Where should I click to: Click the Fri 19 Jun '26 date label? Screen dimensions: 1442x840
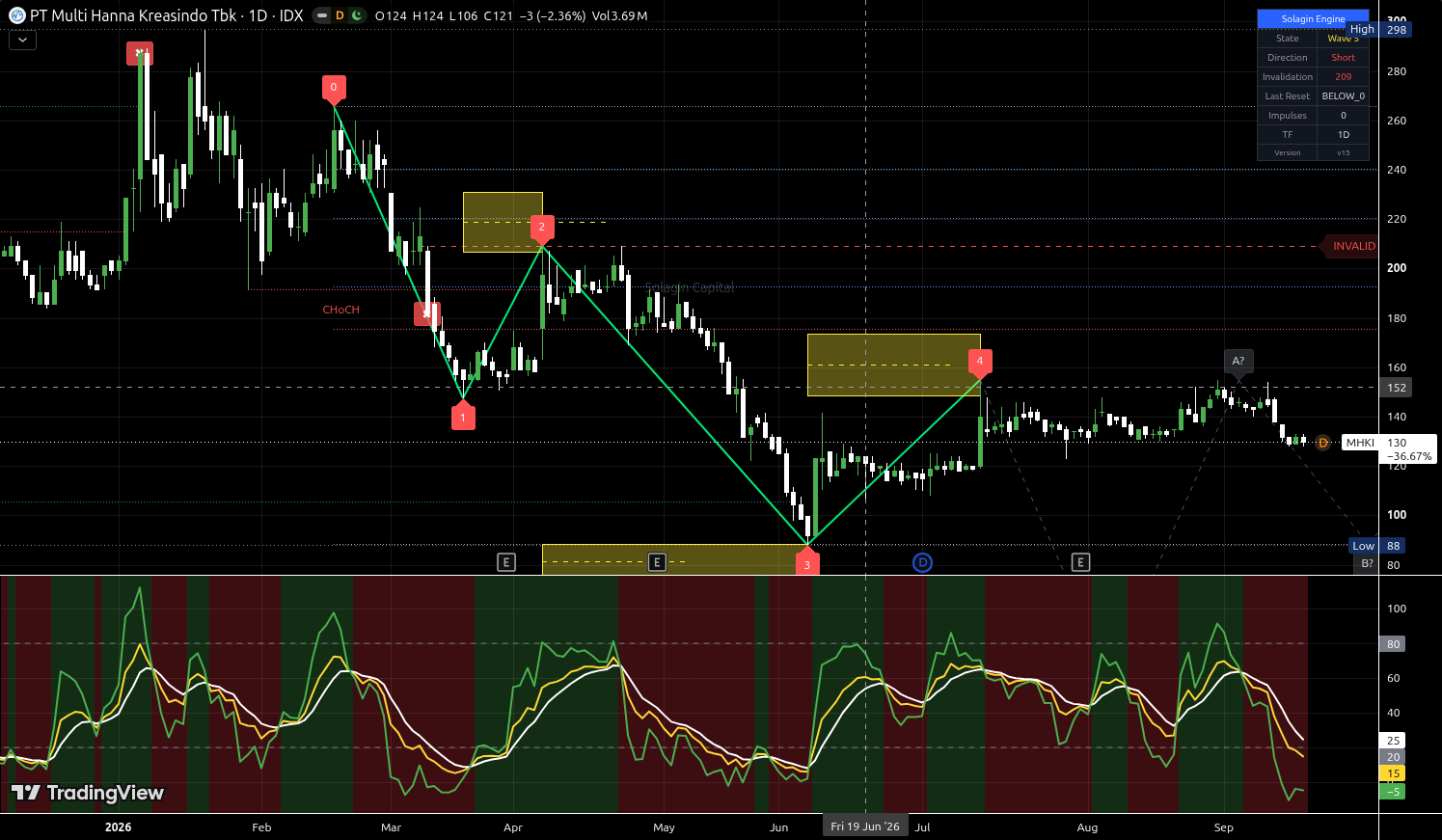(x=865, y=826)
